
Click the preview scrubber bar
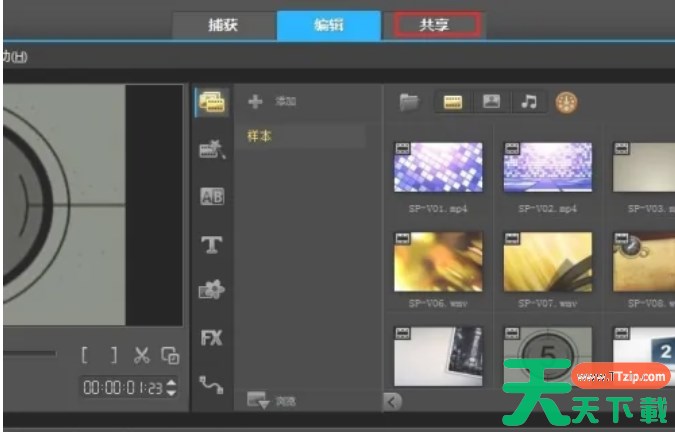(x=29, y=354)
